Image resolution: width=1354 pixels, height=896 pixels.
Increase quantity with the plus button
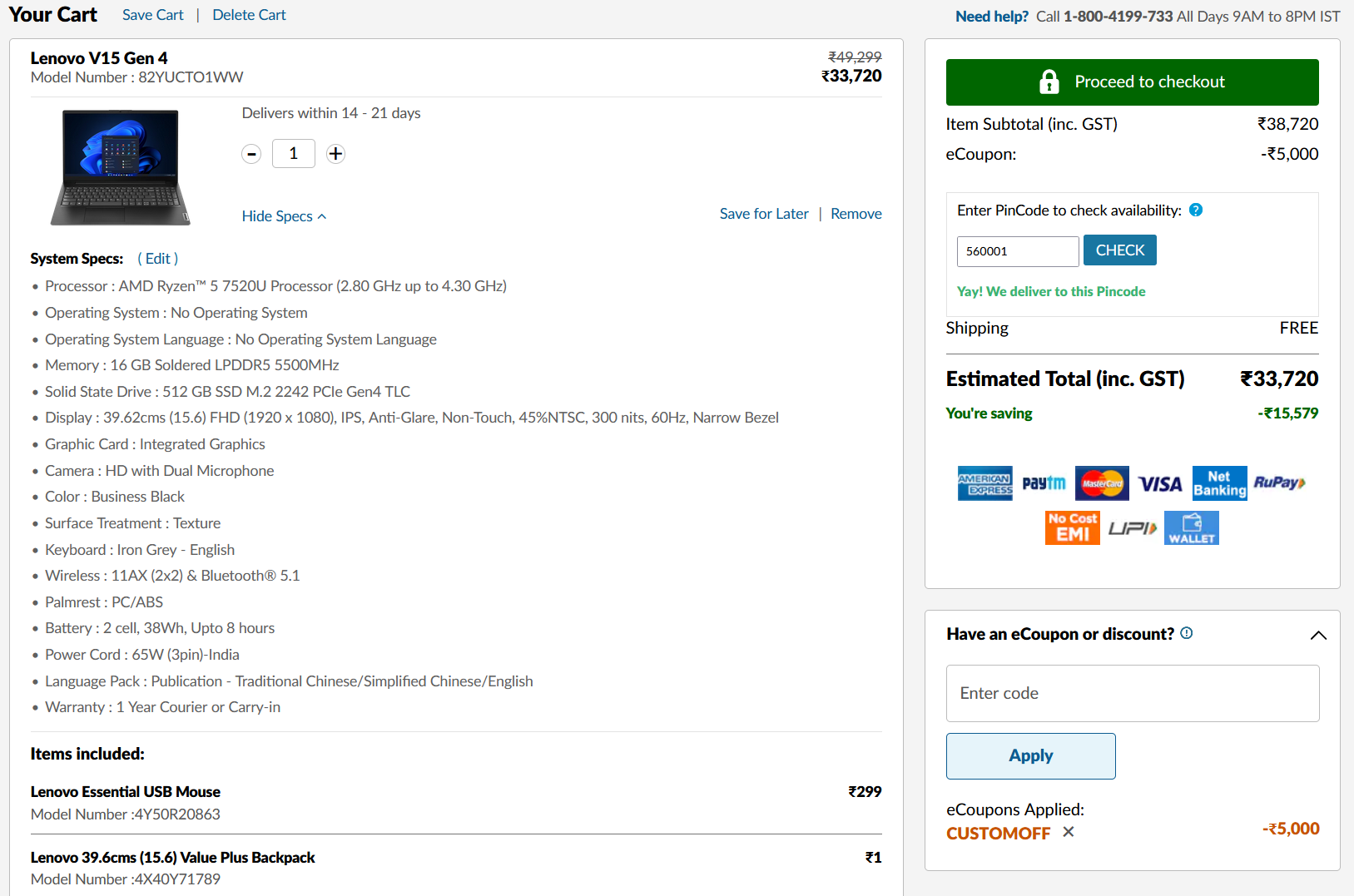(335, 154)
